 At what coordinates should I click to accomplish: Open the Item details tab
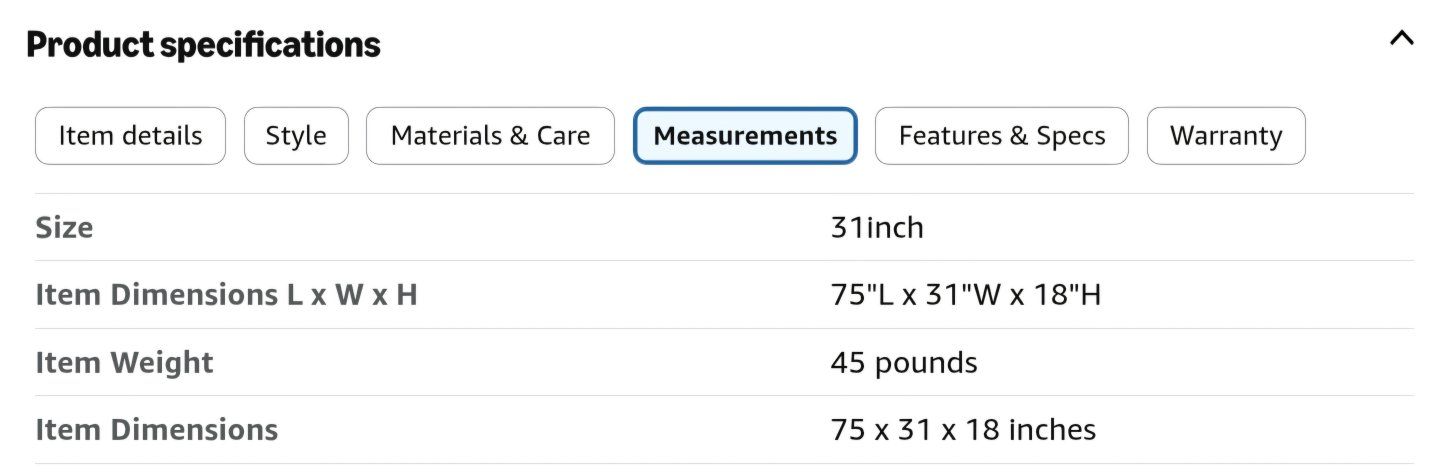pyautogui.click(x=130, y=136)
